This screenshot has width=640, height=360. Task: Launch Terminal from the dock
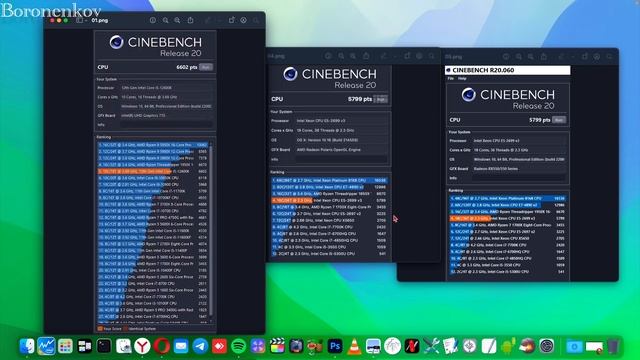point(104,346)
